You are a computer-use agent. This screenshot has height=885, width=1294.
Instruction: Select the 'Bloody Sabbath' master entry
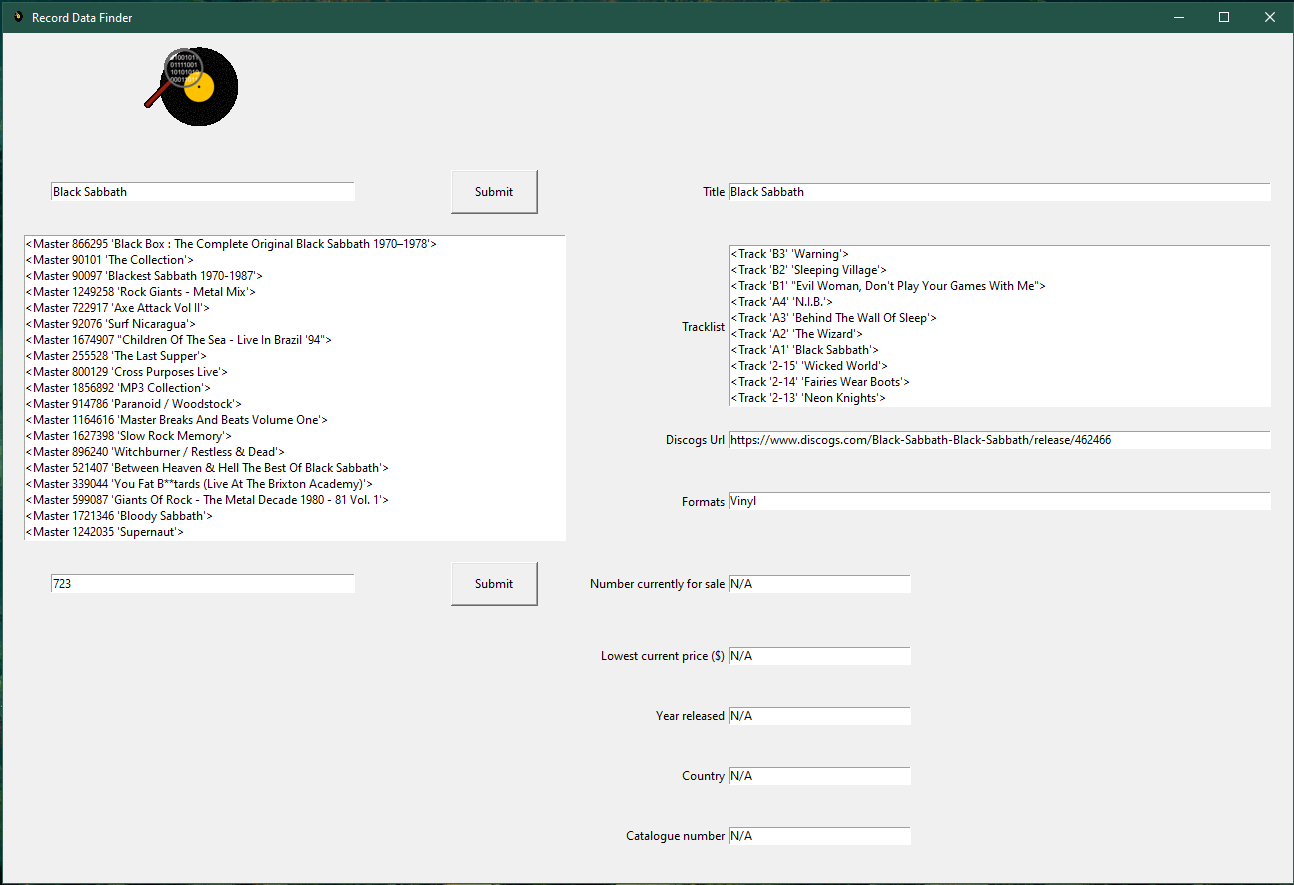pyautogui.click(x=119, y=515)
